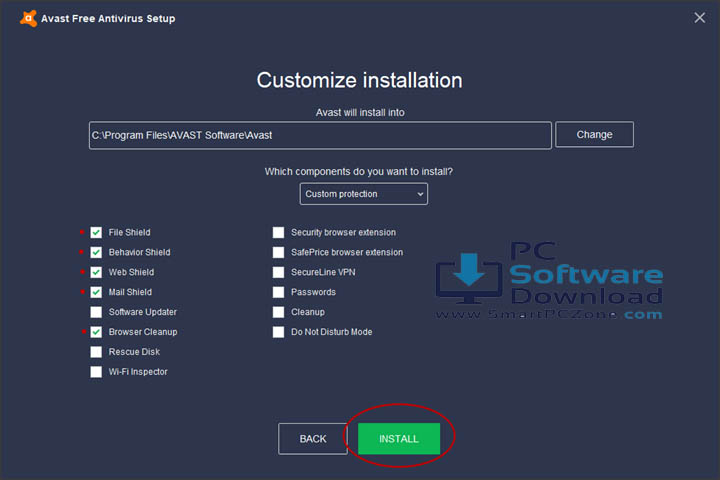This screenshot has width=720, height=480.
Task: Click the Browser Cleanup label
Action: click(143, 332)
